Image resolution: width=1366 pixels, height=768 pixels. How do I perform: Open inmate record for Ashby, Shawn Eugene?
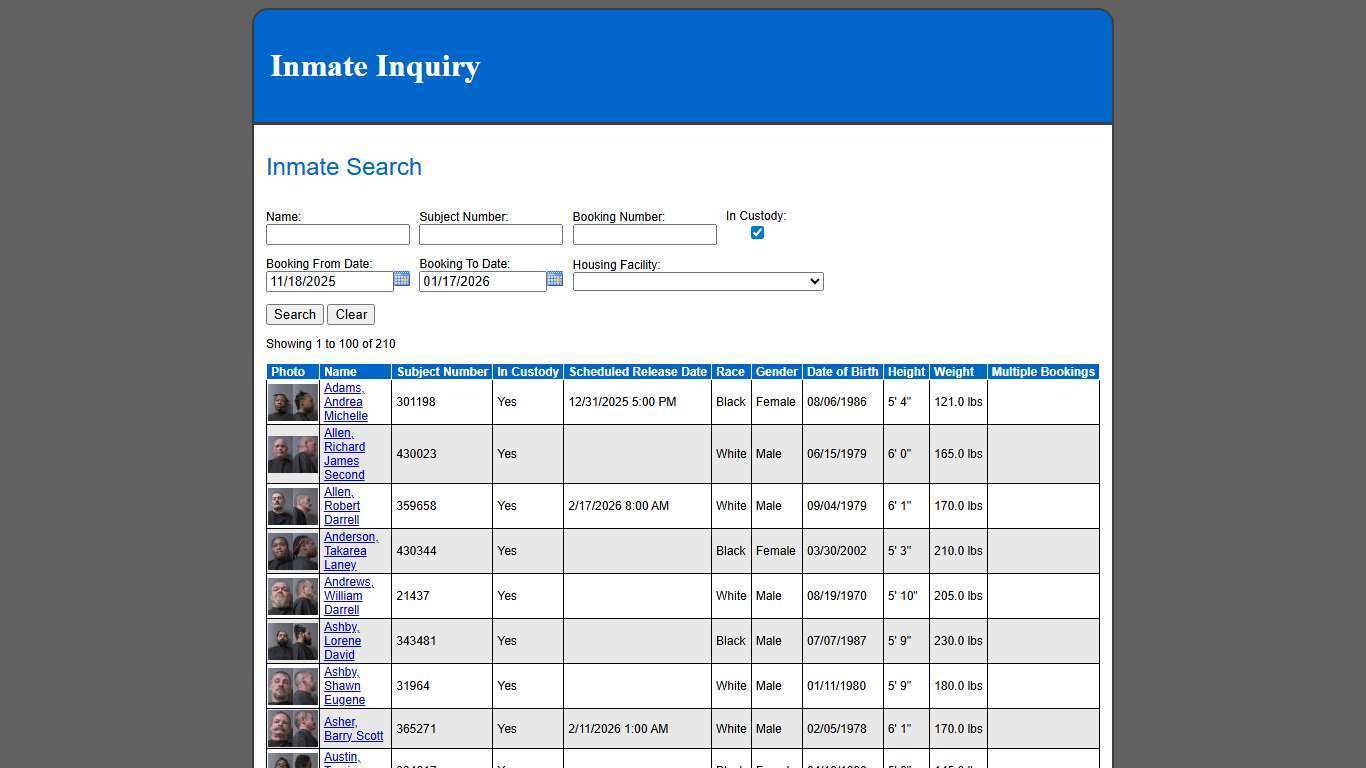[x=344, y=685]
